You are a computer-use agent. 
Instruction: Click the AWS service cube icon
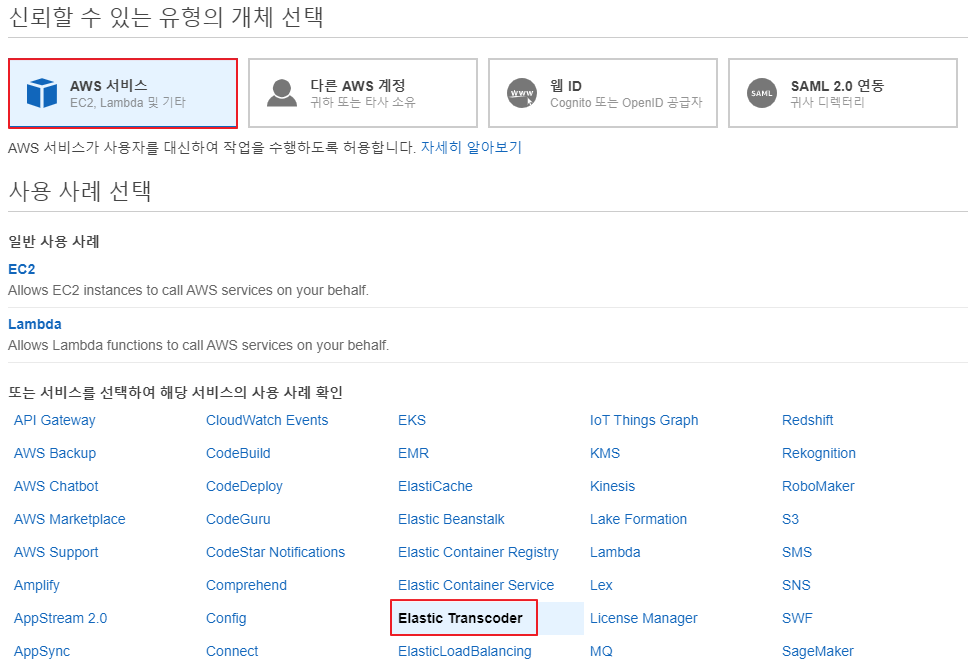click(x=42, y=93)
